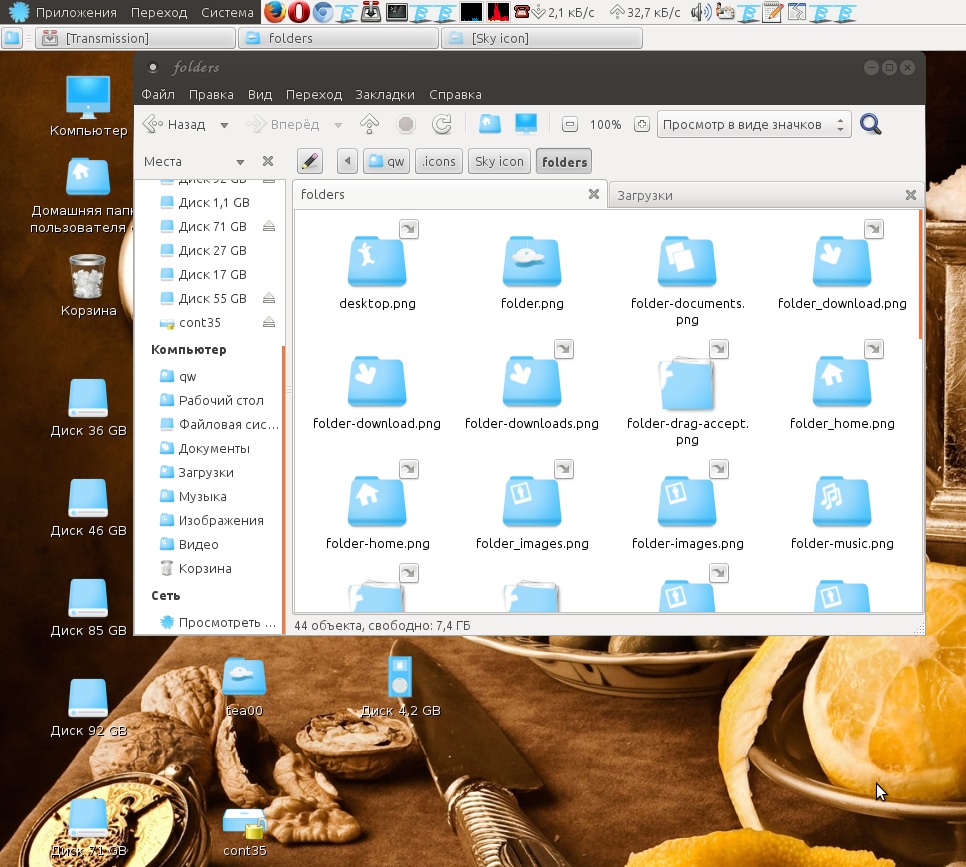Select the folders path bar button
The width and height of the screenshot is (966, 867).
coord(564,161)
